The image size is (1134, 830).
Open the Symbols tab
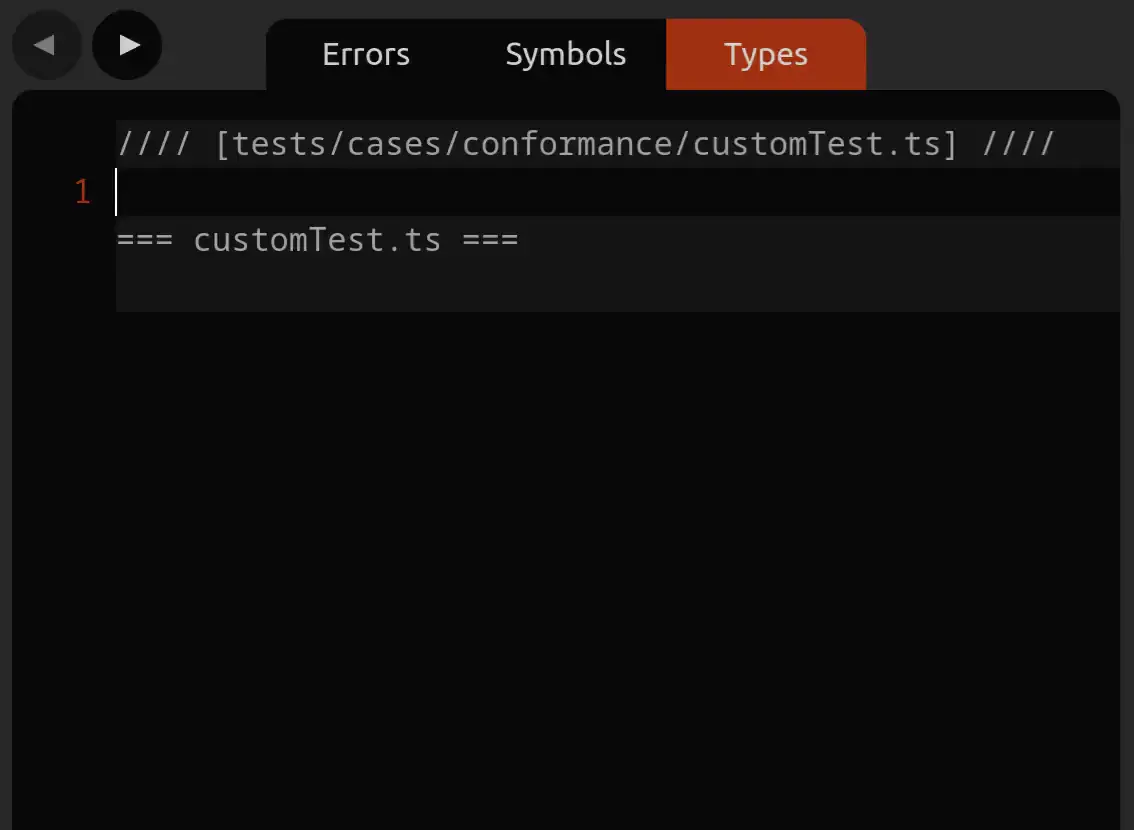(x=565, y=55)
